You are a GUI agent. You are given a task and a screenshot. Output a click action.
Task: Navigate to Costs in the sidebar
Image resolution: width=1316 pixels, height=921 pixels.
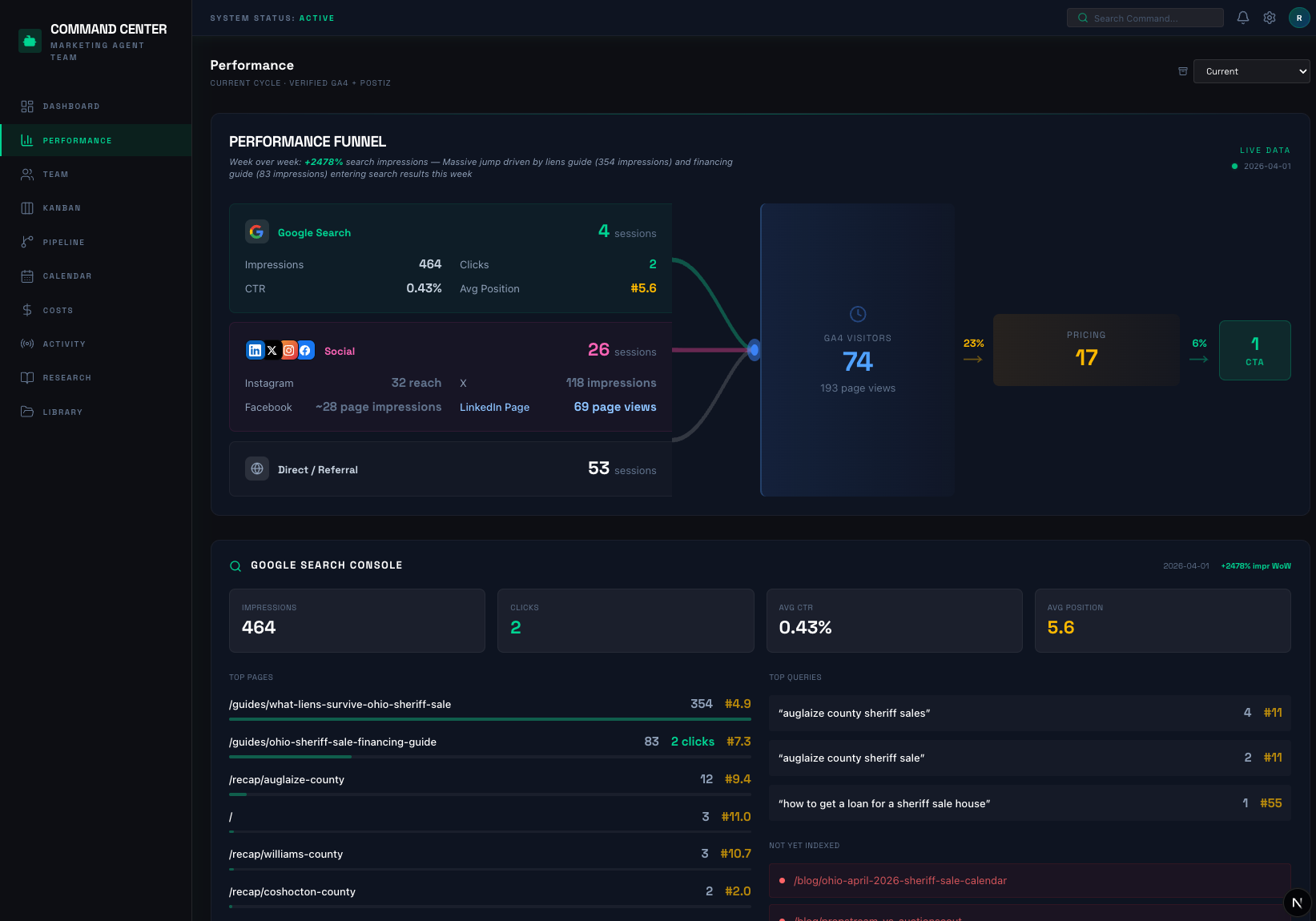[58, 311]
